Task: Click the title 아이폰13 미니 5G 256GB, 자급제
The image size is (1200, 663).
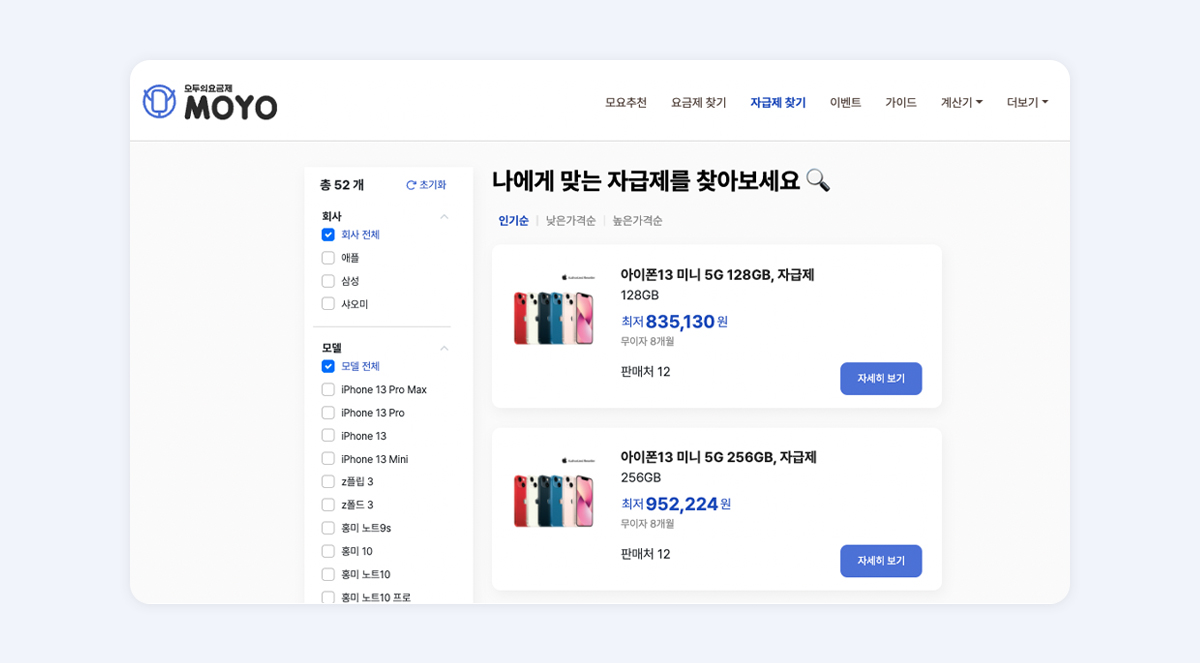Action: (718, 457)
